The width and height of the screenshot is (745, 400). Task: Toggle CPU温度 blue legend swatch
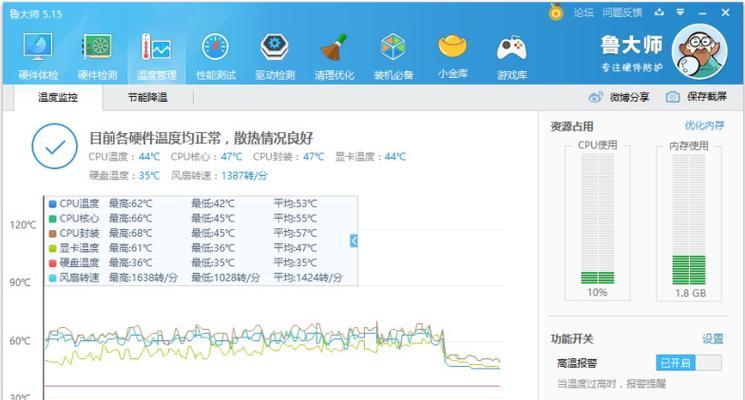[x=53, y=204]
